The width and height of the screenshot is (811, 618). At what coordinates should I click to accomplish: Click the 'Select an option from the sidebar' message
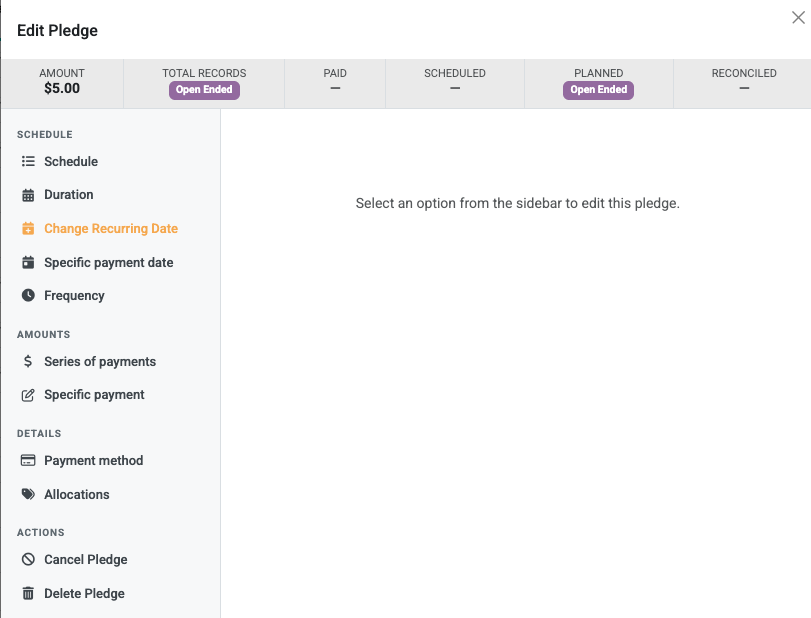tap(518, 203)
